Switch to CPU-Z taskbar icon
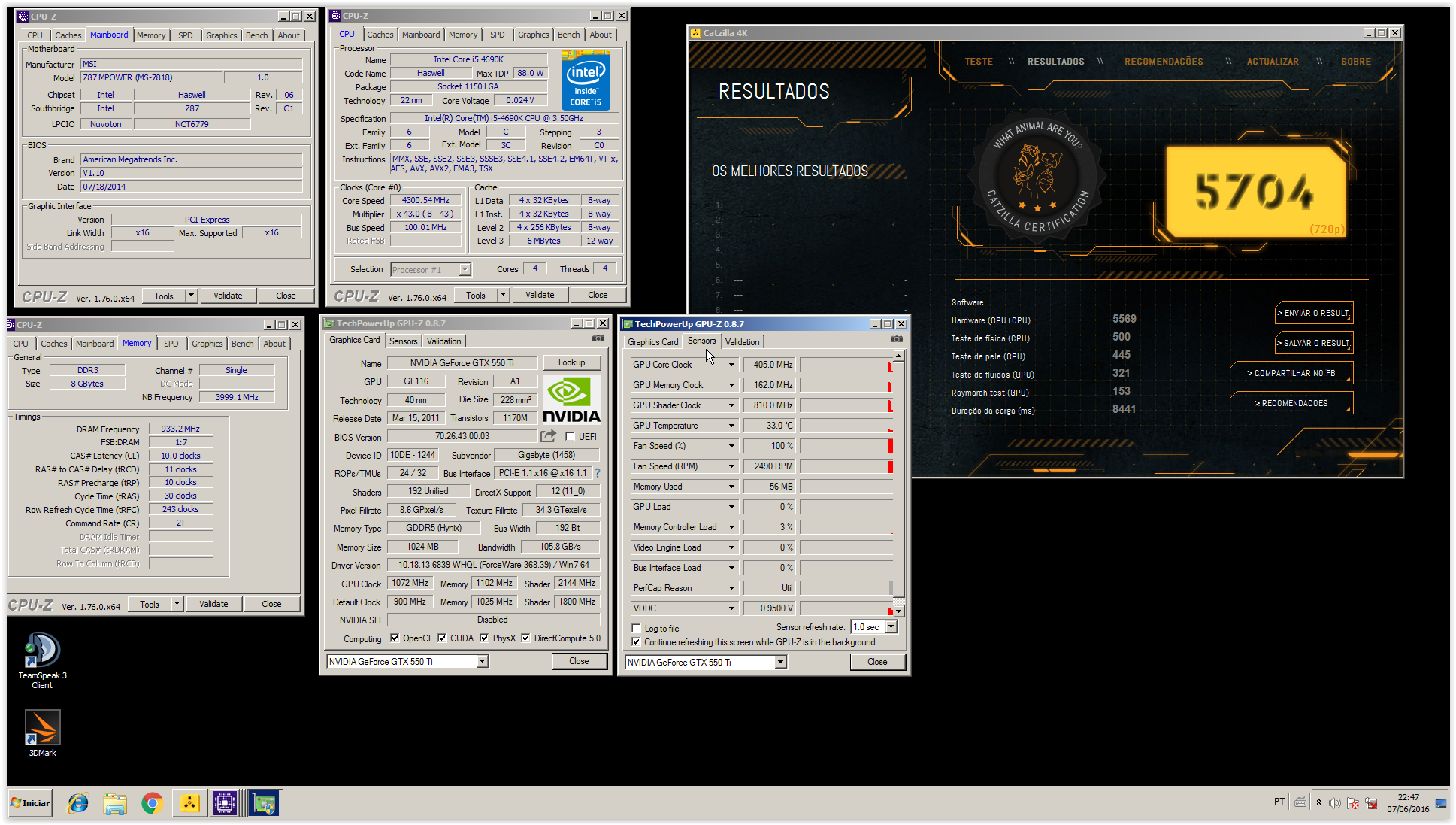Viewport: 1456px width, 825px height. (x=224, y=803)
